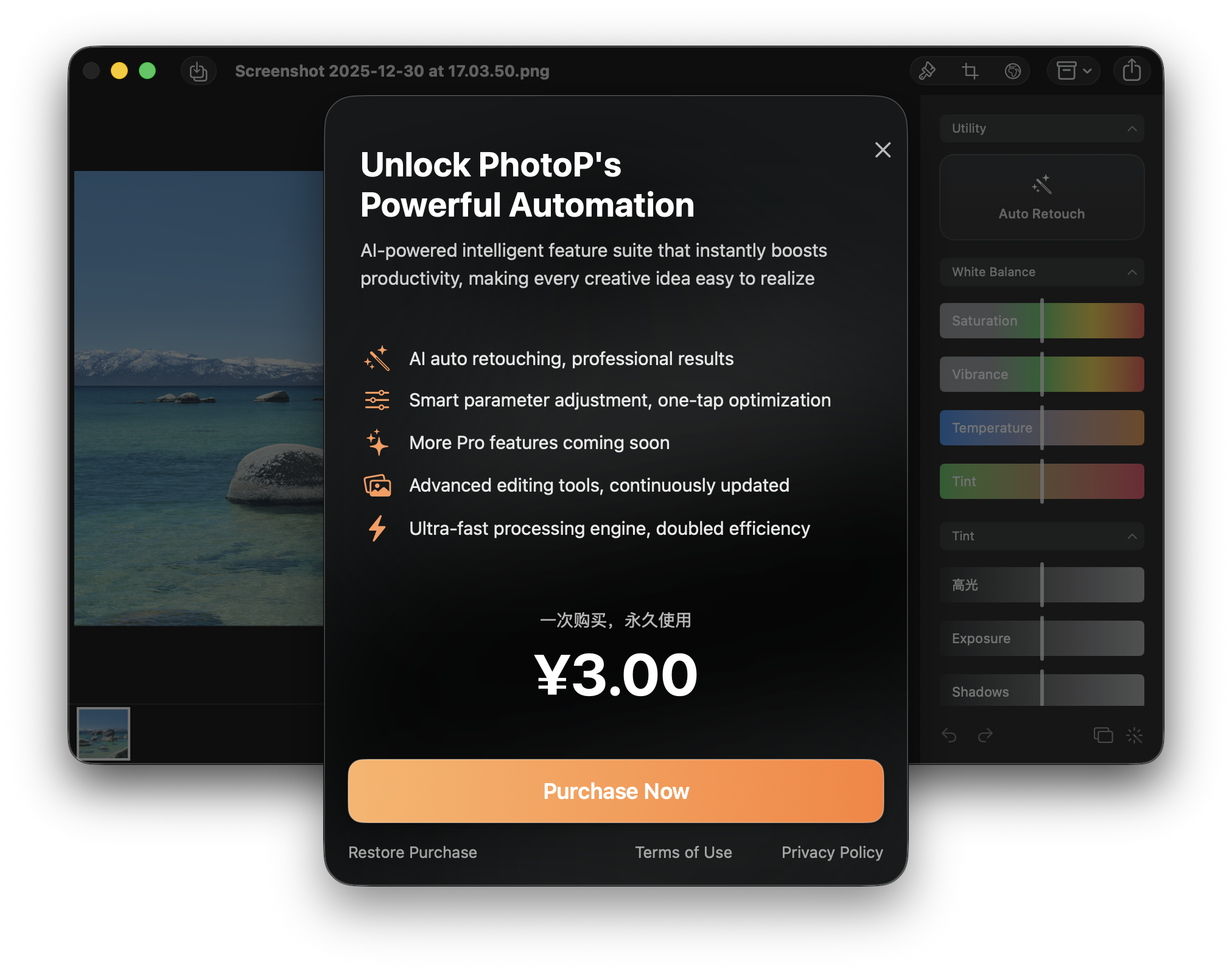Open the archive box dropdown in toolbar
The width and height of the screenshot is (1232, 976).
1074,71
